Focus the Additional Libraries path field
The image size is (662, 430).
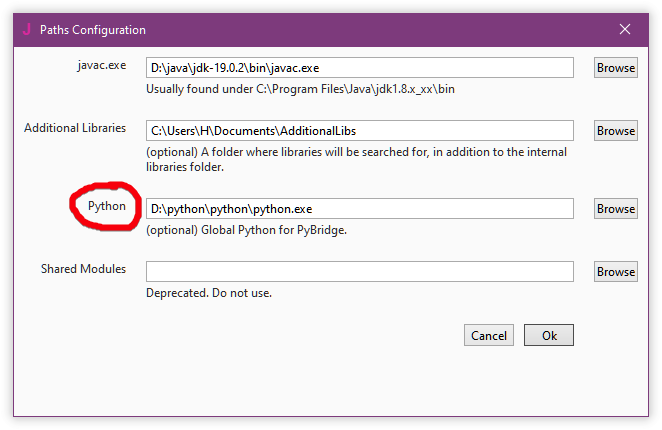pyautogui.click(x=359, y=131)
